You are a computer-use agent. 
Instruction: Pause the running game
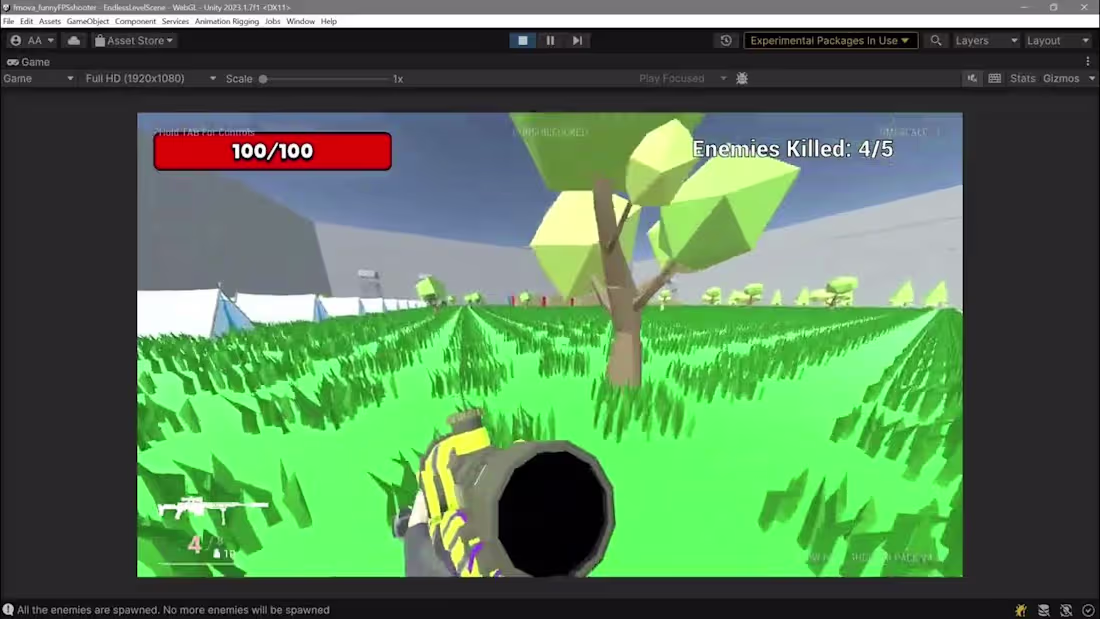point(550,40)
